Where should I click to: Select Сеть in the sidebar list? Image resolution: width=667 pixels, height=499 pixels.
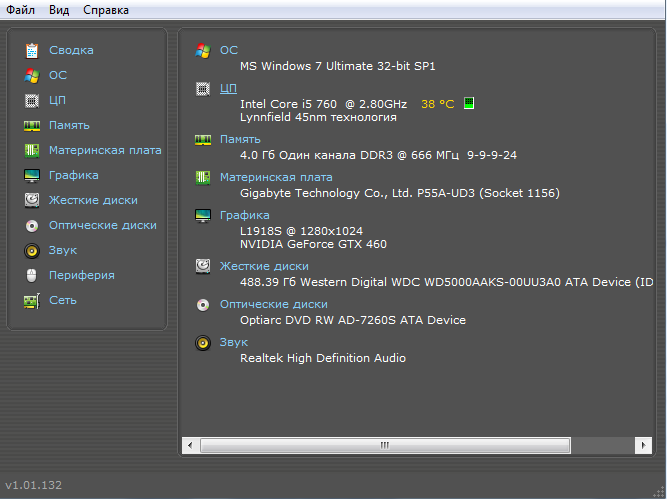pyautogui.click(x=62, y=300)
